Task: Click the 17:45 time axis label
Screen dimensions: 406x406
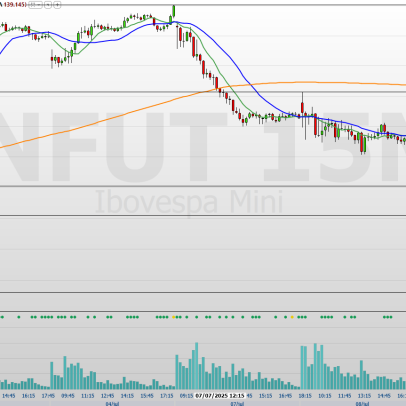Action: [x=48, y=396]
